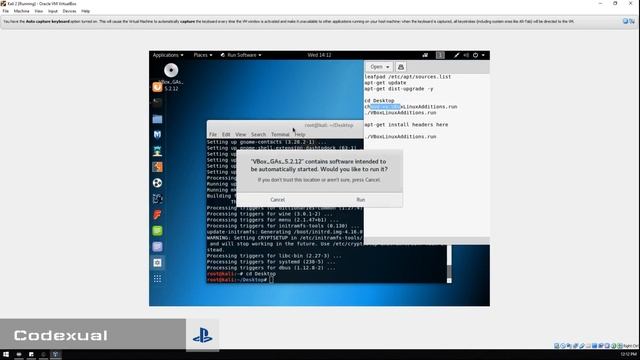Open the Terminal menu in the terminal window
Image resolution: width=640 pixels, height=360 pixels.
pos(280,134)
